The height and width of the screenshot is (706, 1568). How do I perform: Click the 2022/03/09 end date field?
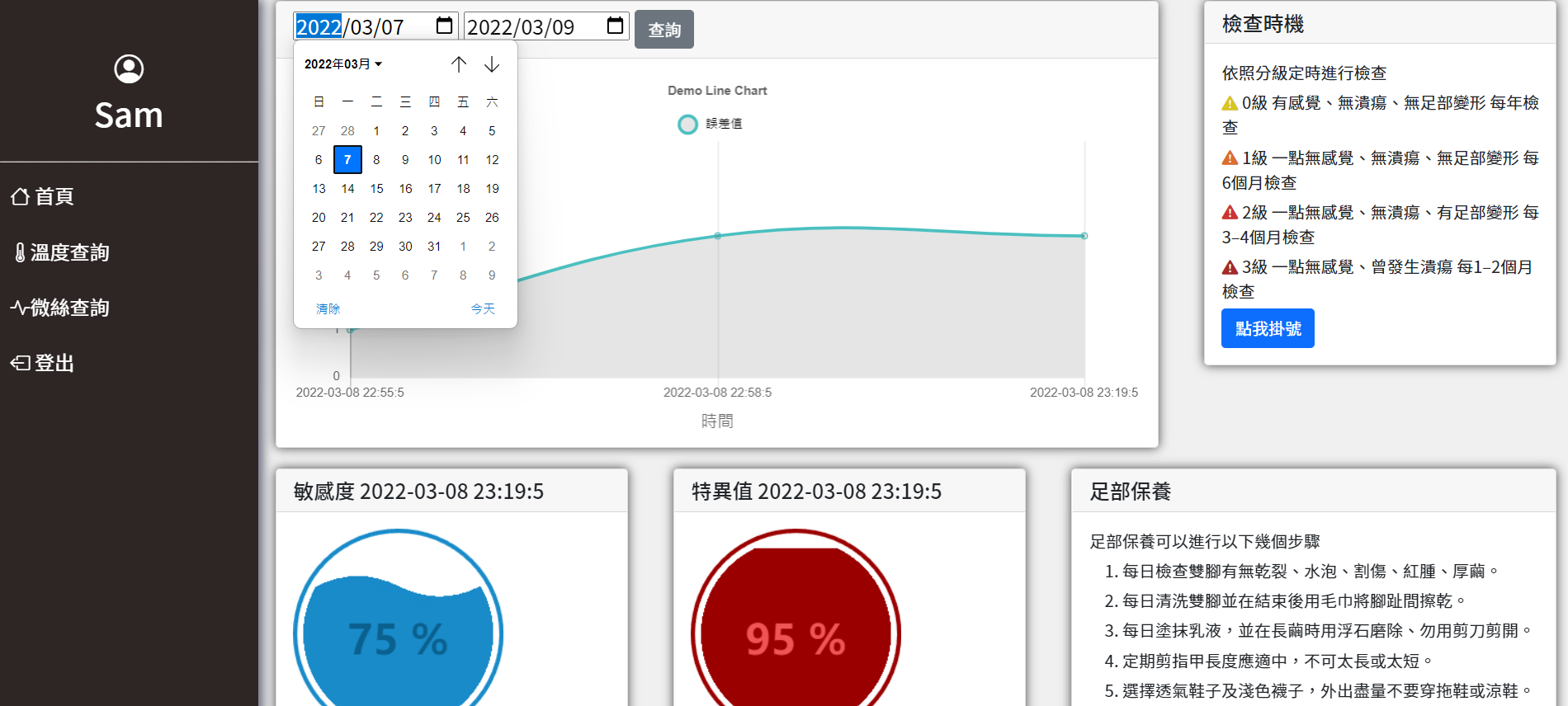[528, 27]
